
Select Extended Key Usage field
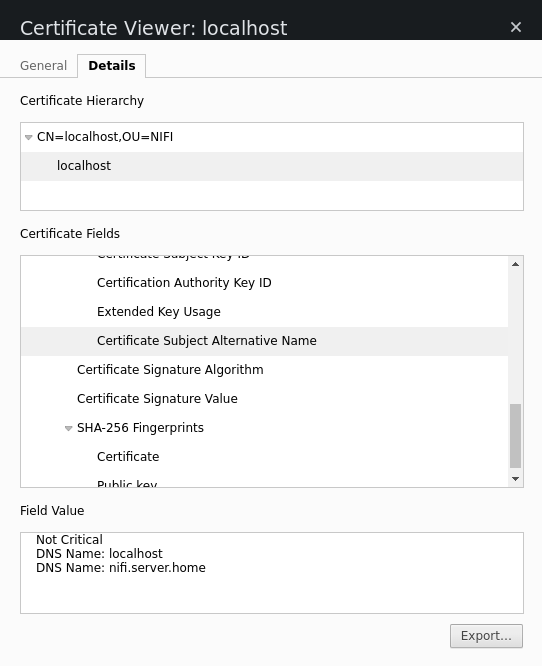coord(264,312)
